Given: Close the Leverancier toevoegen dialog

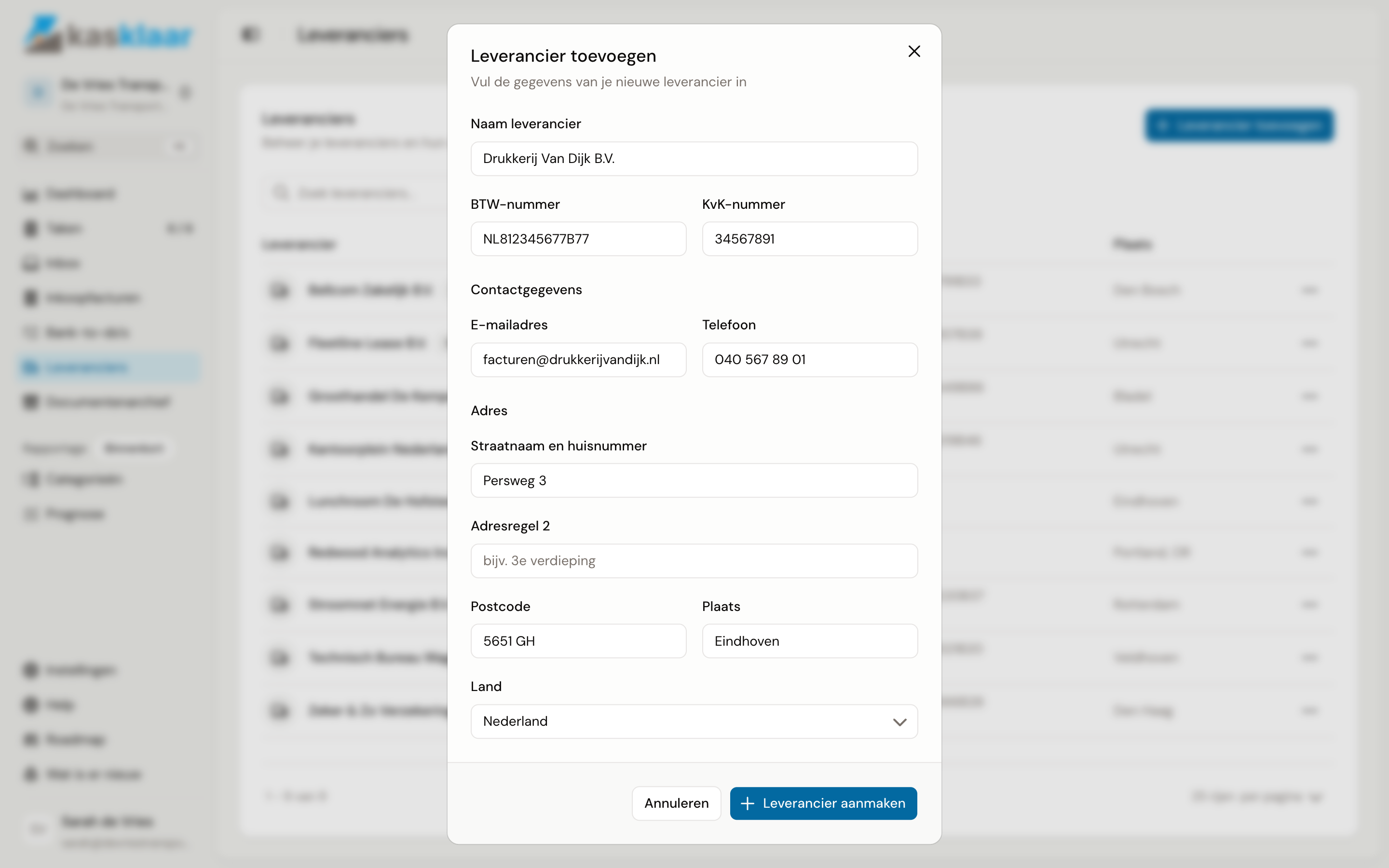Looking at the screenshot, I should 914,52.
